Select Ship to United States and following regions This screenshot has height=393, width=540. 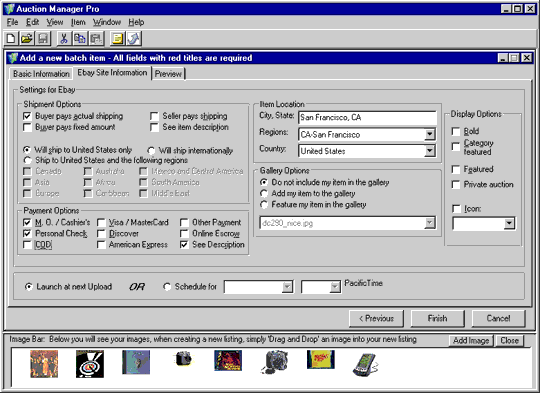tap(27, 160)
